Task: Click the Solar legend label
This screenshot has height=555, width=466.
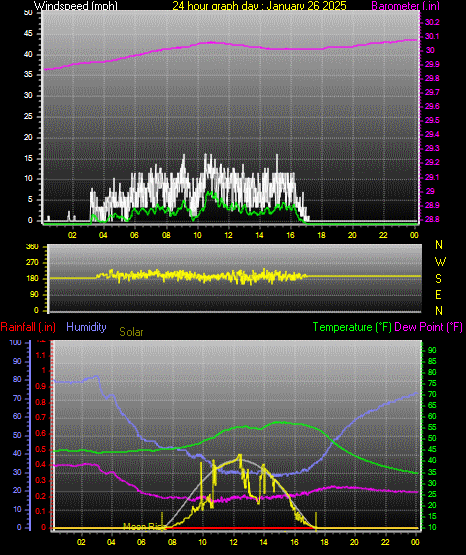Action: tap(131, 332)
